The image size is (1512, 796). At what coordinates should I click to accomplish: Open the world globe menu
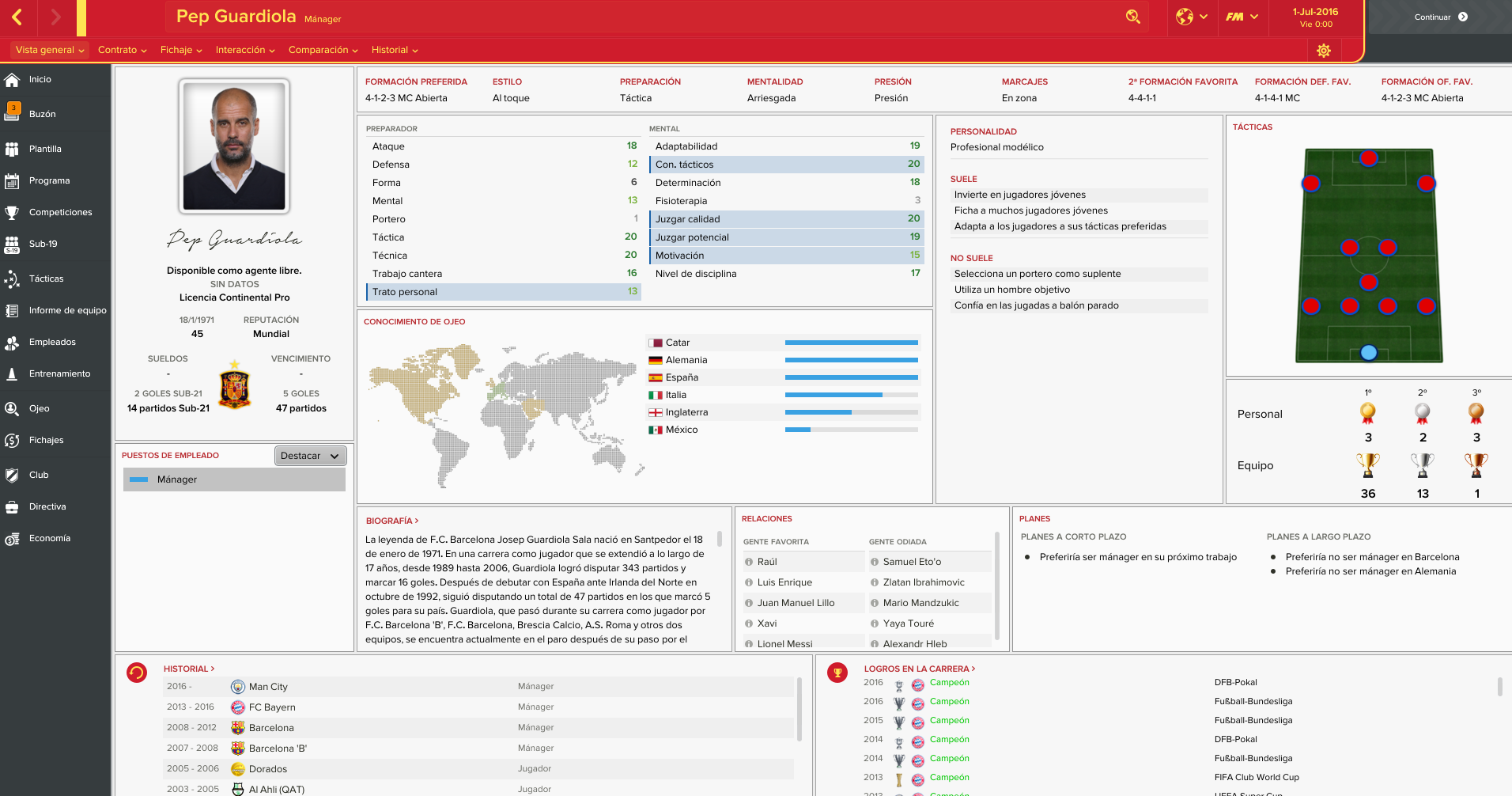pos(1192,17)
